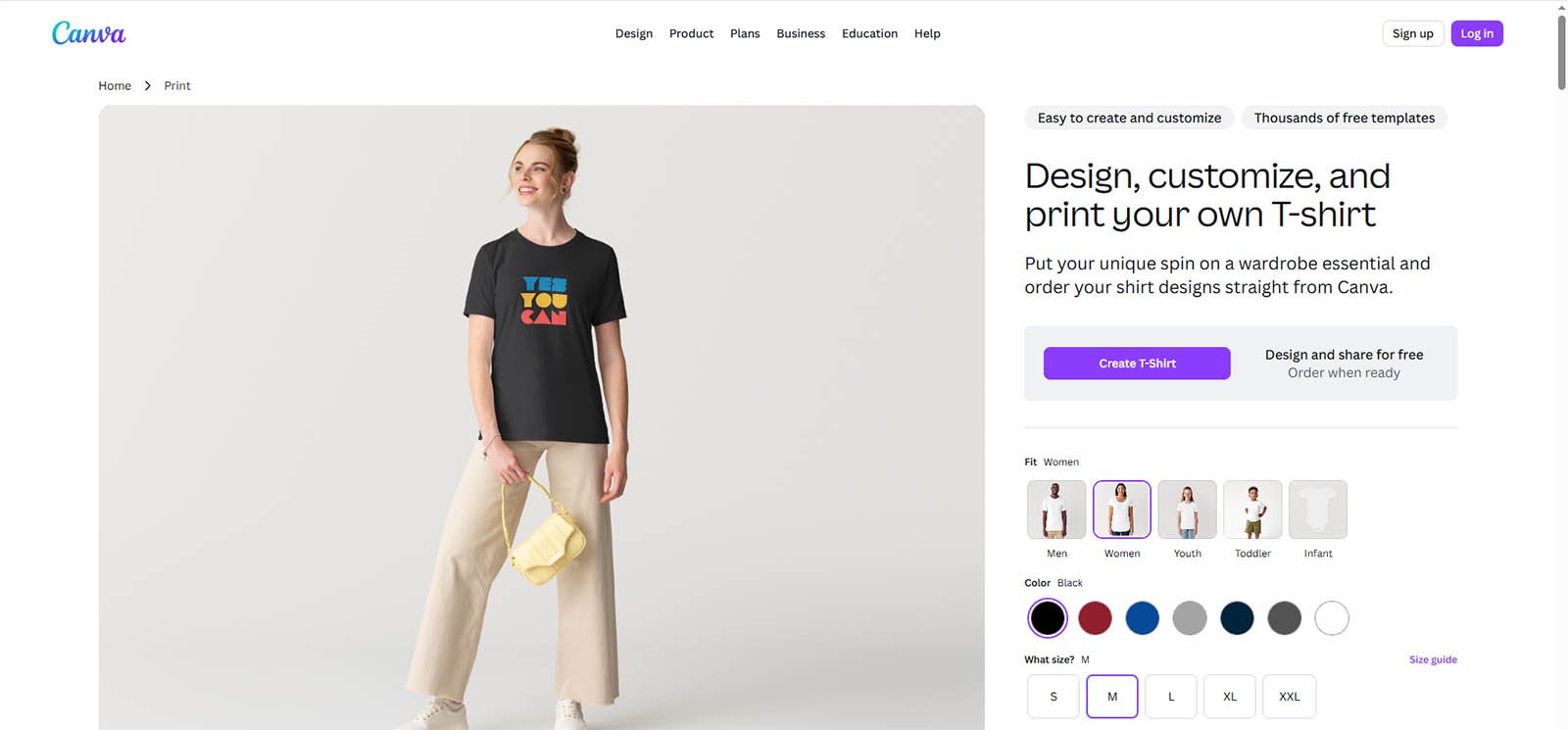This screenshot has height=730, width=1568.
Task: Open the Product menu
Action: click(x=691, y=32)
